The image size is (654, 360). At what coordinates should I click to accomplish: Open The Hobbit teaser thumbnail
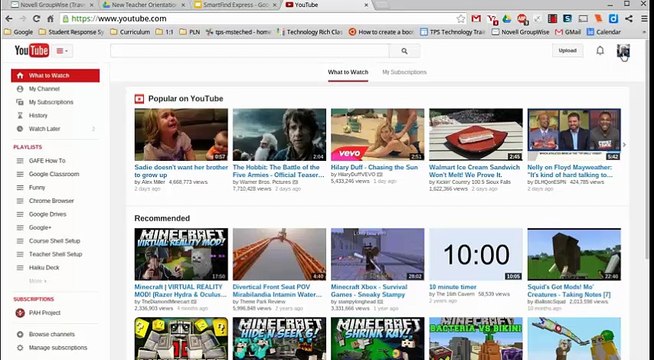(279, 135)
